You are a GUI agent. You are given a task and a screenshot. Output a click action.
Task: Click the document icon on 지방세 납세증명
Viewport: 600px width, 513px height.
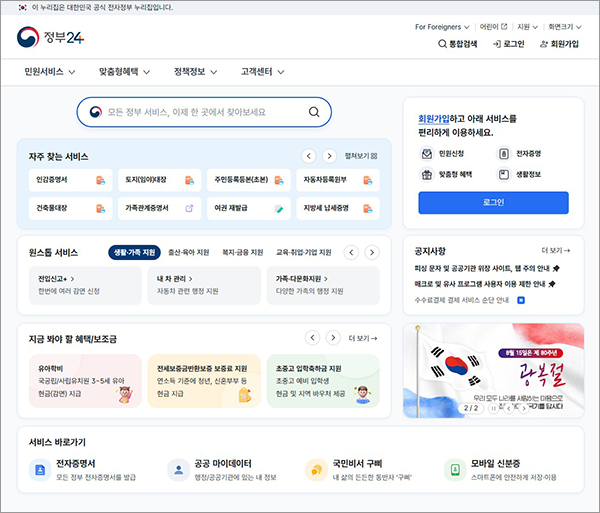[367, 208]
